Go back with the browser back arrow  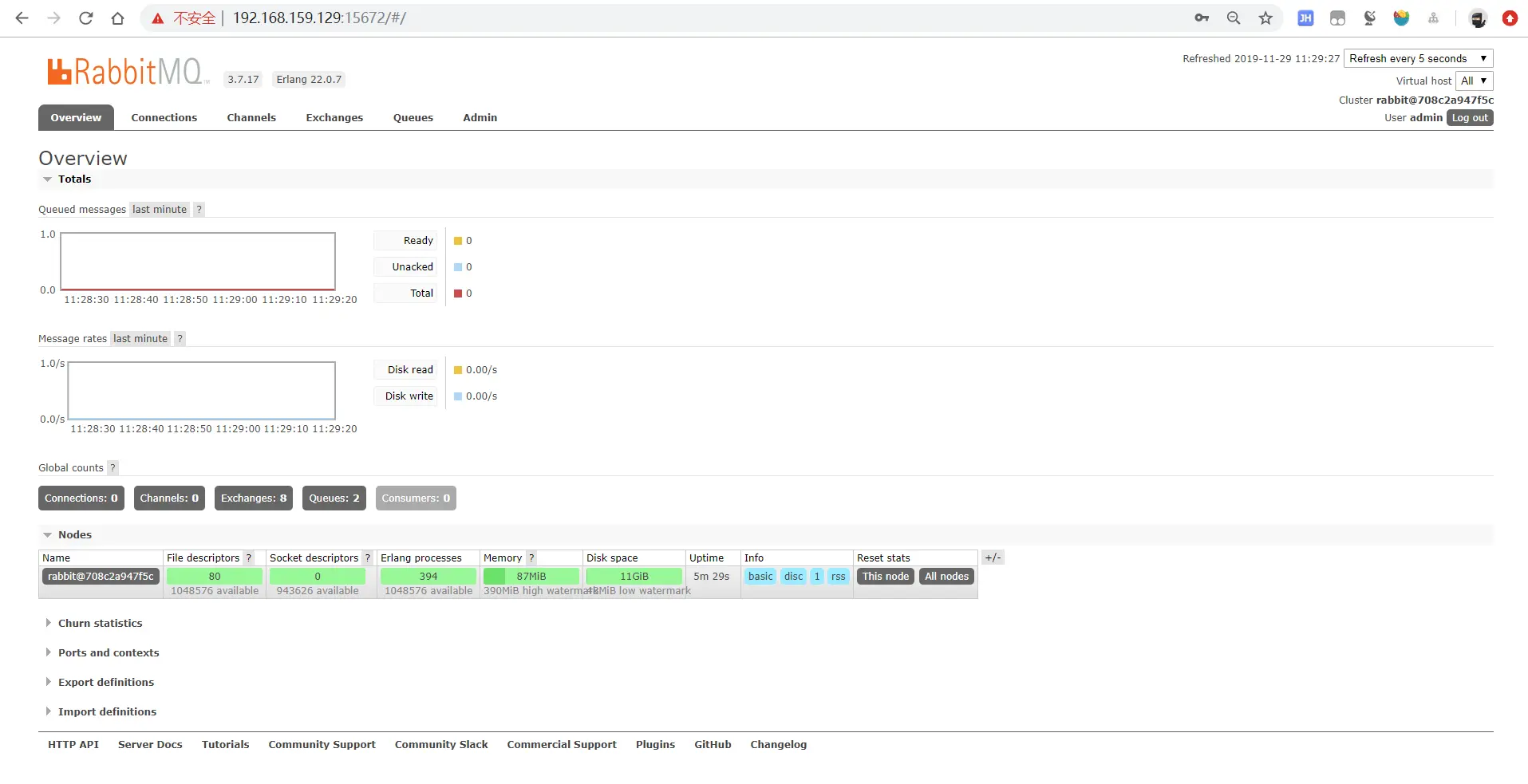pos(22,18)
